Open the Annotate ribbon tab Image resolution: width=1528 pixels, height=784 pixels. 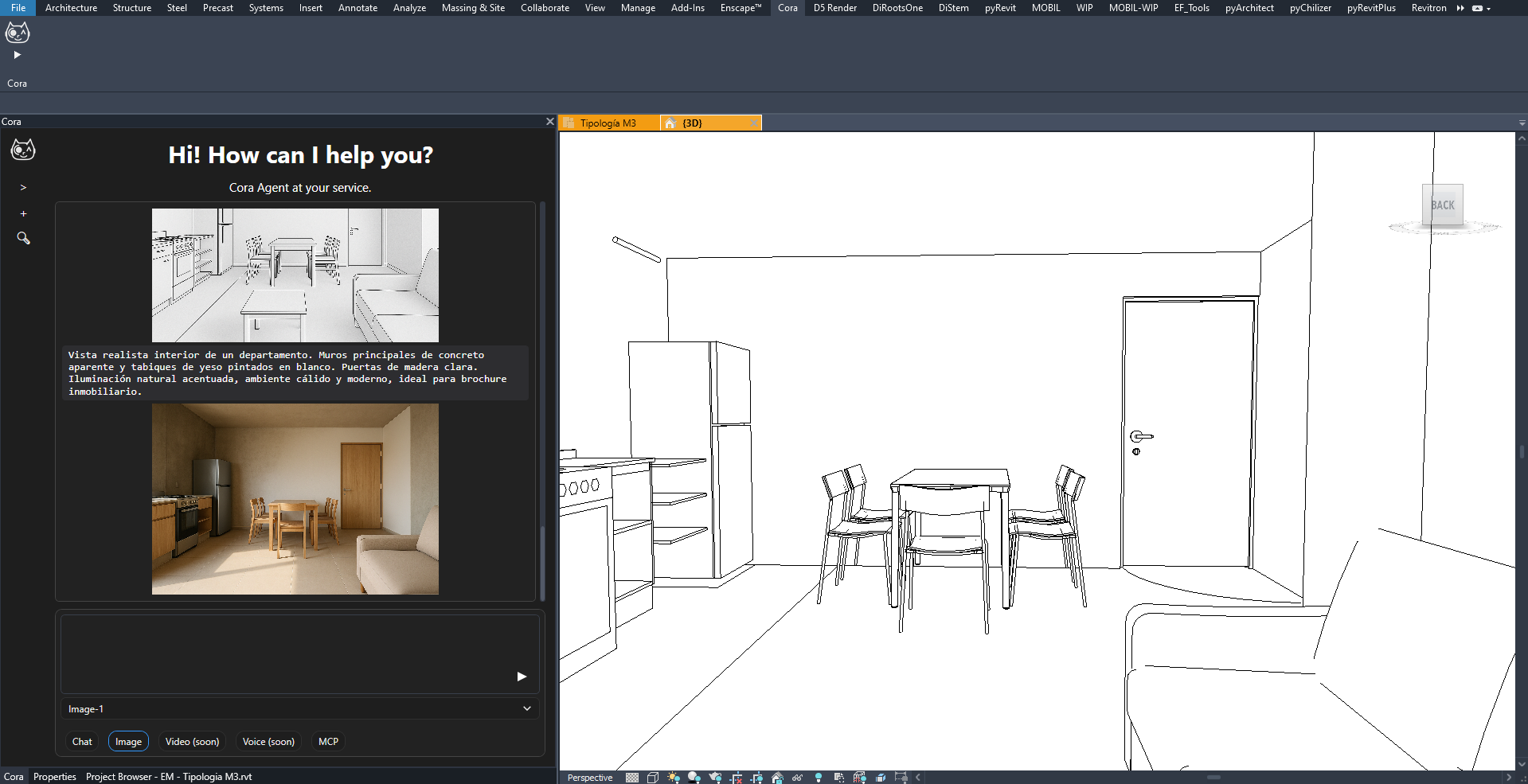tap(358, 8)
